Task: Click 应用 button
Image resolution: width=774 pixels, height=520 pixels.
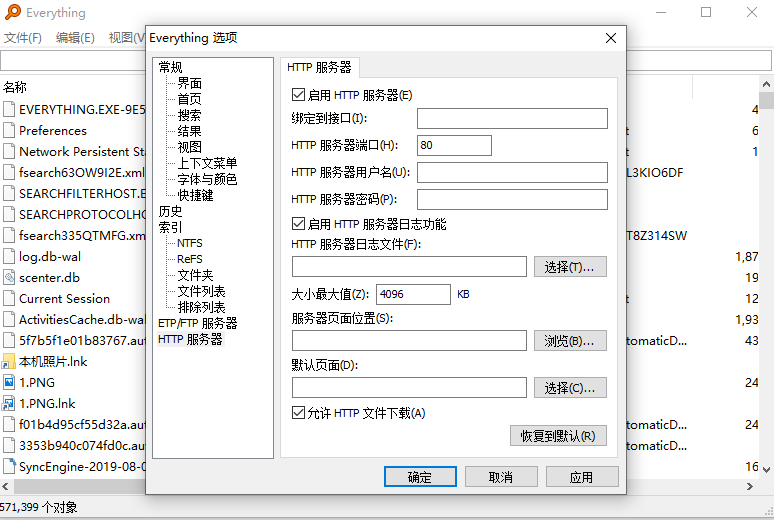Action: (582, 477)
